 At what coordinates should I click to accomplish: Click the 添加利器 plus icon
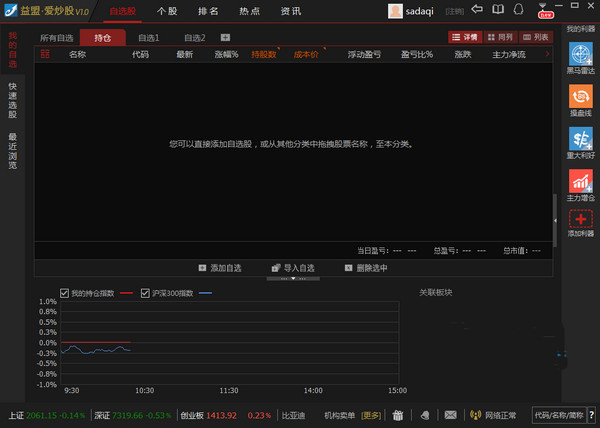[580, 219]
